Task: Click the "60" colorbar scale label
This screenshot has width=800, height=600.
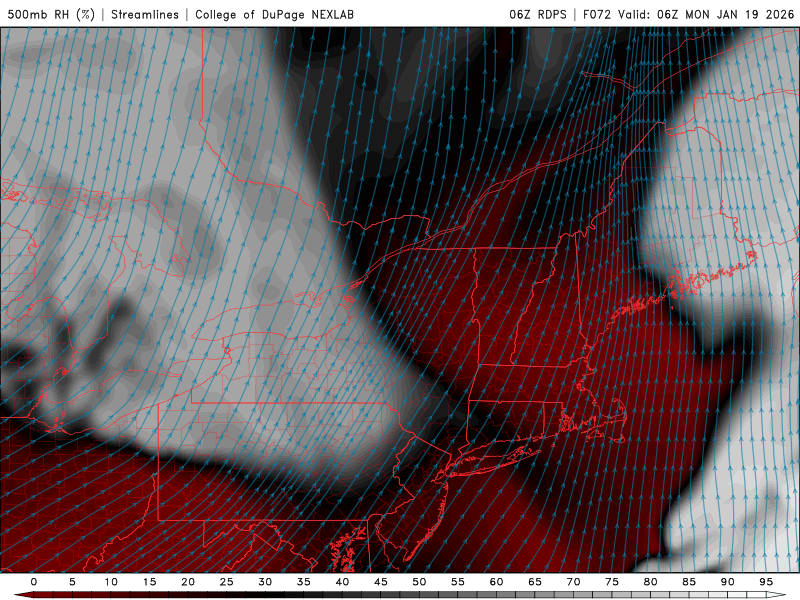Action: [496, 582]
